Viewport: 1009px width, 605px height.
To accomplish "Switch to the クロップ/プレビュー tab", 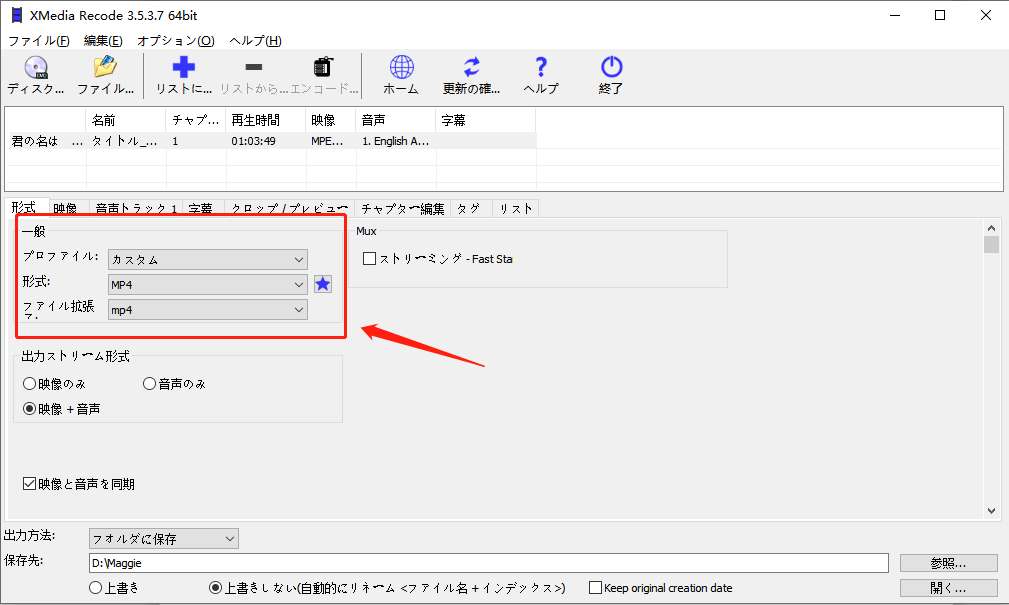I will click(288, 208).
